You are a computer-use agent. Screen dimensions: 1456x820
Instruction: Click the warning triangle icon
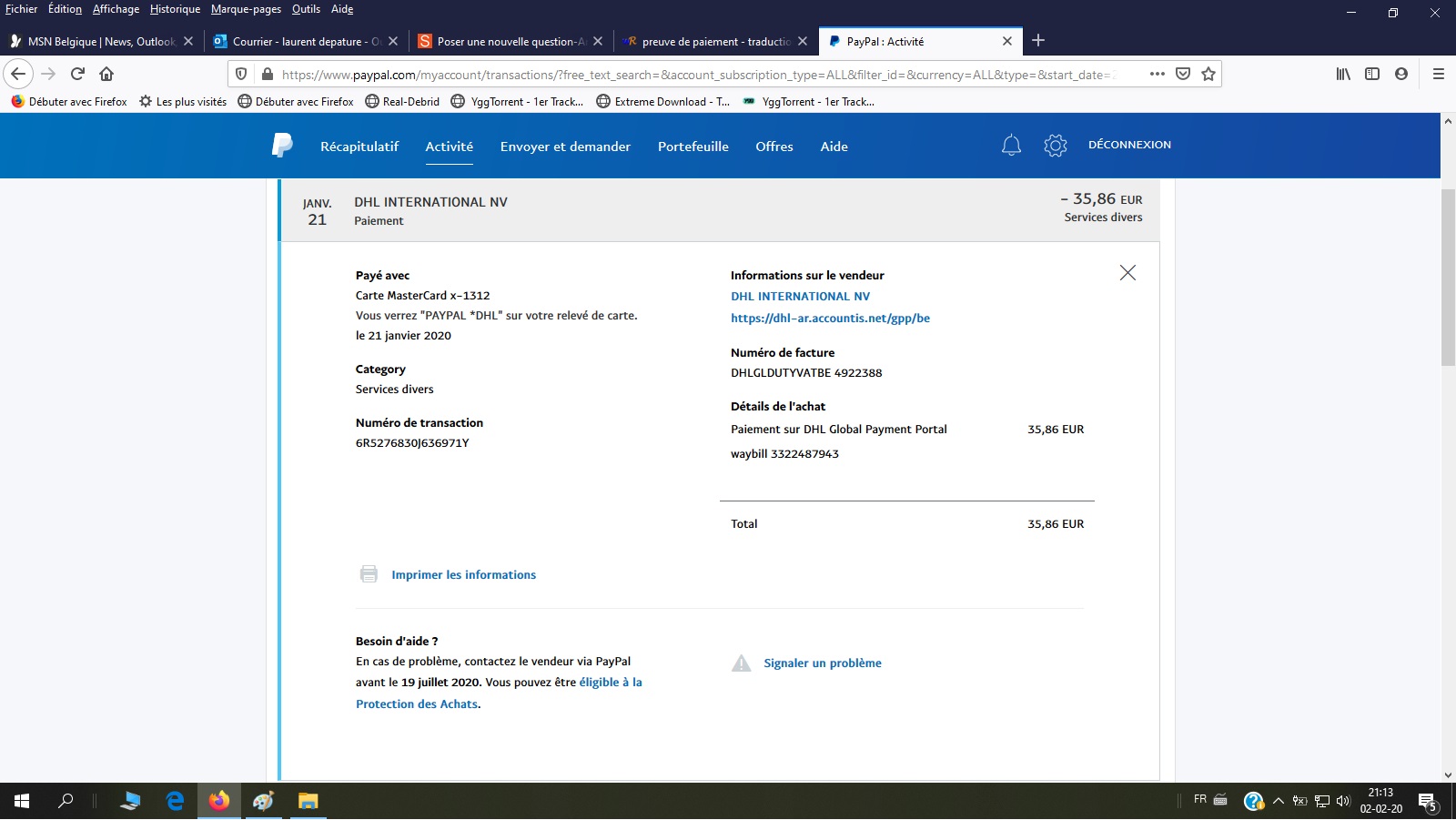pyautogui.click(x=742, y=663)
